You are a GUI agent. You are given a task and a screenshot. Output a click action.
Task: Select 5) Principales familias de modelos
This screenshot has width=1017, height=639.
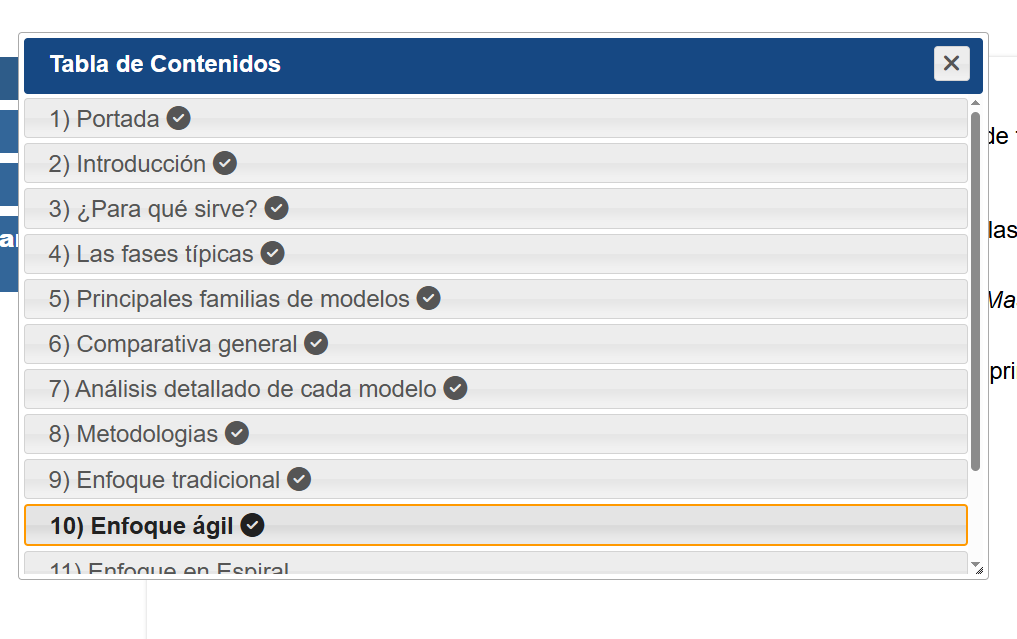click(x=496, y=298)
